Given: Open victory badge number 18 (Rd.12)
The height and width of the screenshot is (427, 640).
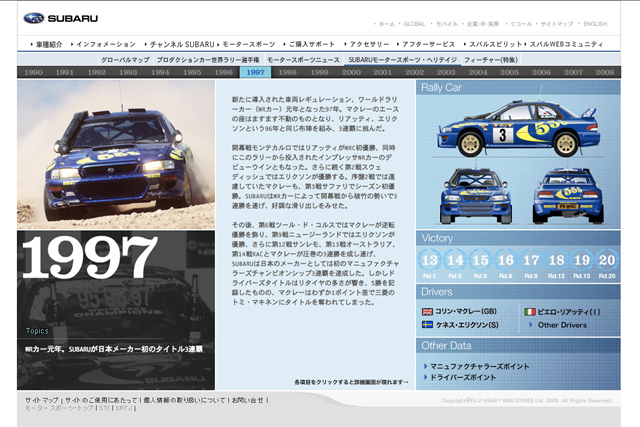Looking at the screenshot, I should click(556, 261).
